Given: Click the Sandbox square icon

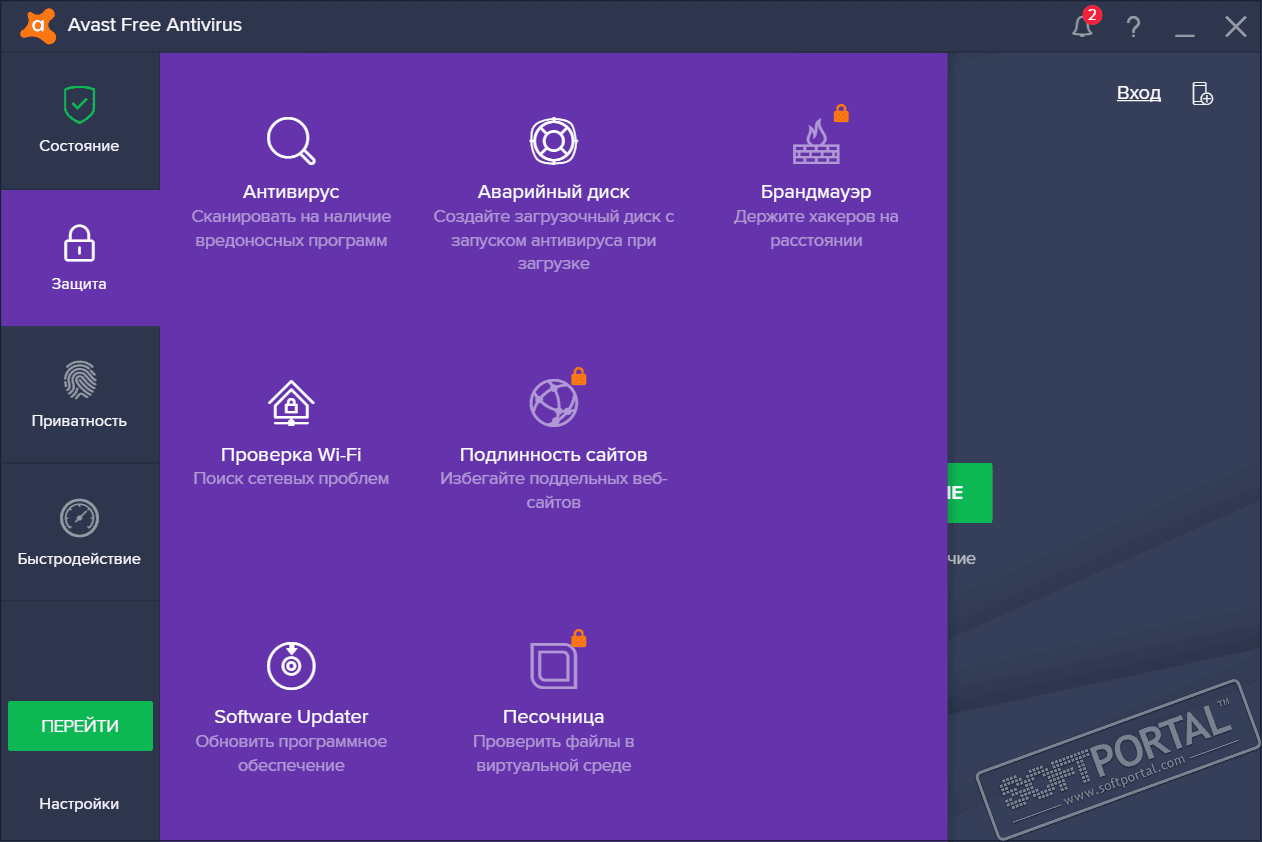Looking at the screenshot, I should [553, 665].
